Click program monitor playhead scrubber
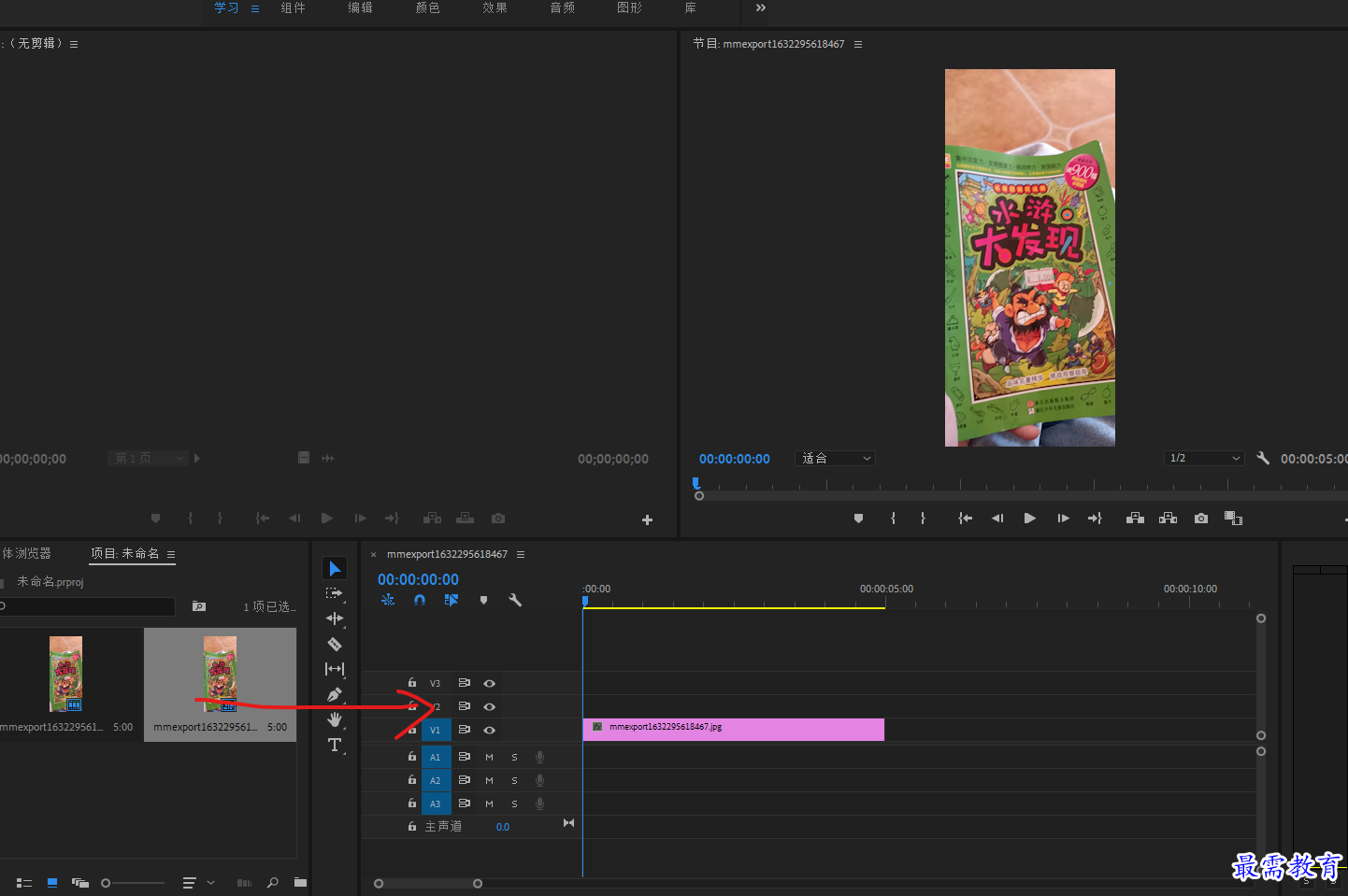Image resolution: width=1348 pixels, height=896 pixels. (x=696, y=484)
